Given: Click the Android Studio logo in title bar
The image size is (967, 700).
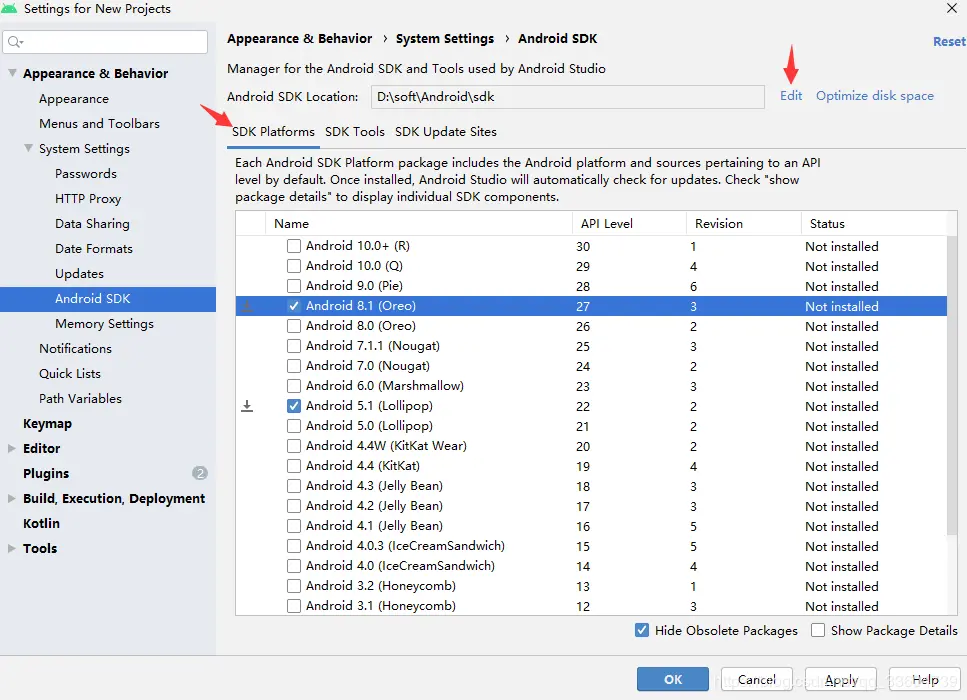Looking at the screenshot, I should coord(11,9).
